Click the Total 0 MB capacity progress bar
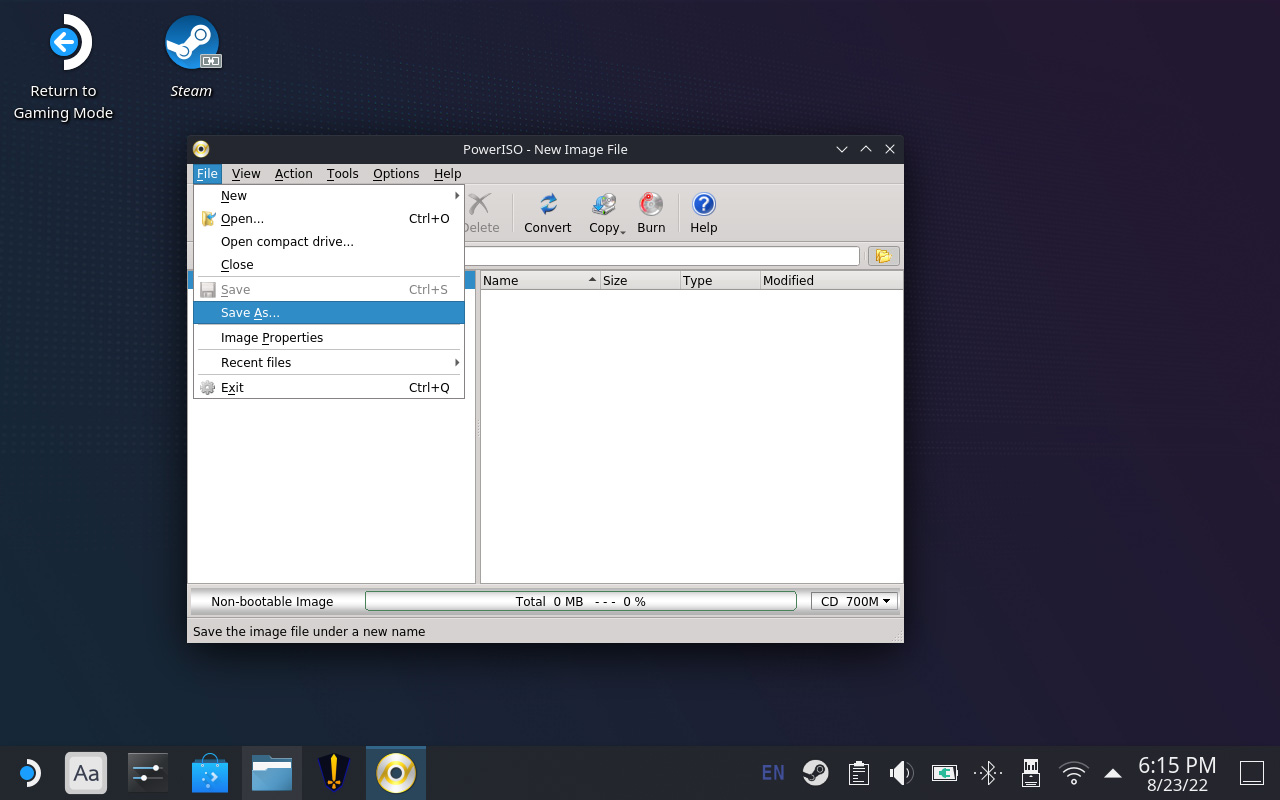 [581, 601]
